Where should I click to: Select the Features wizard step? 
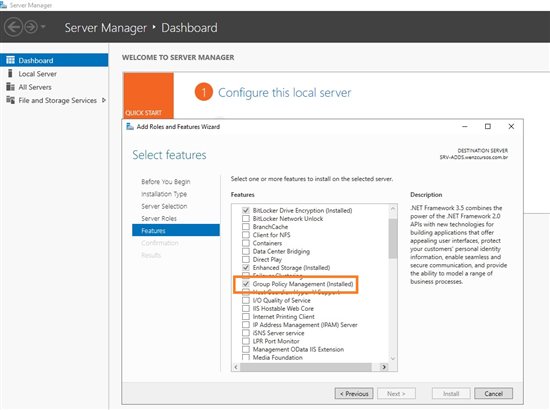pos(176,230)
